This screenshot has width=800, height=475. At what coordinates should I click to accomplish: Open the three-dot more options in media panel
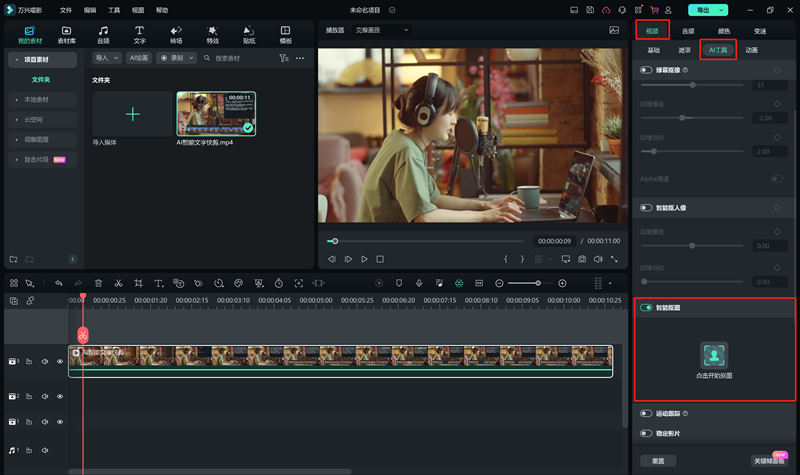(x=300, y=58)
